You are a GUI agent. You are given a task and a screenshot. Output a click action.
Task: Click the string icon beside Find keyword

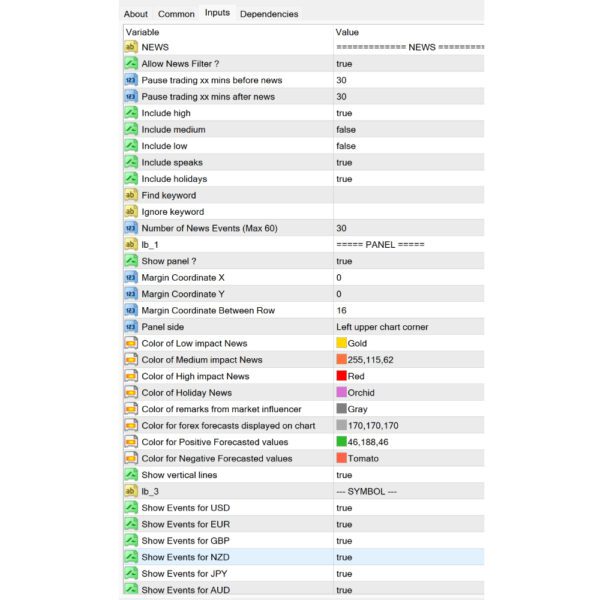click(x=130, y=195)
